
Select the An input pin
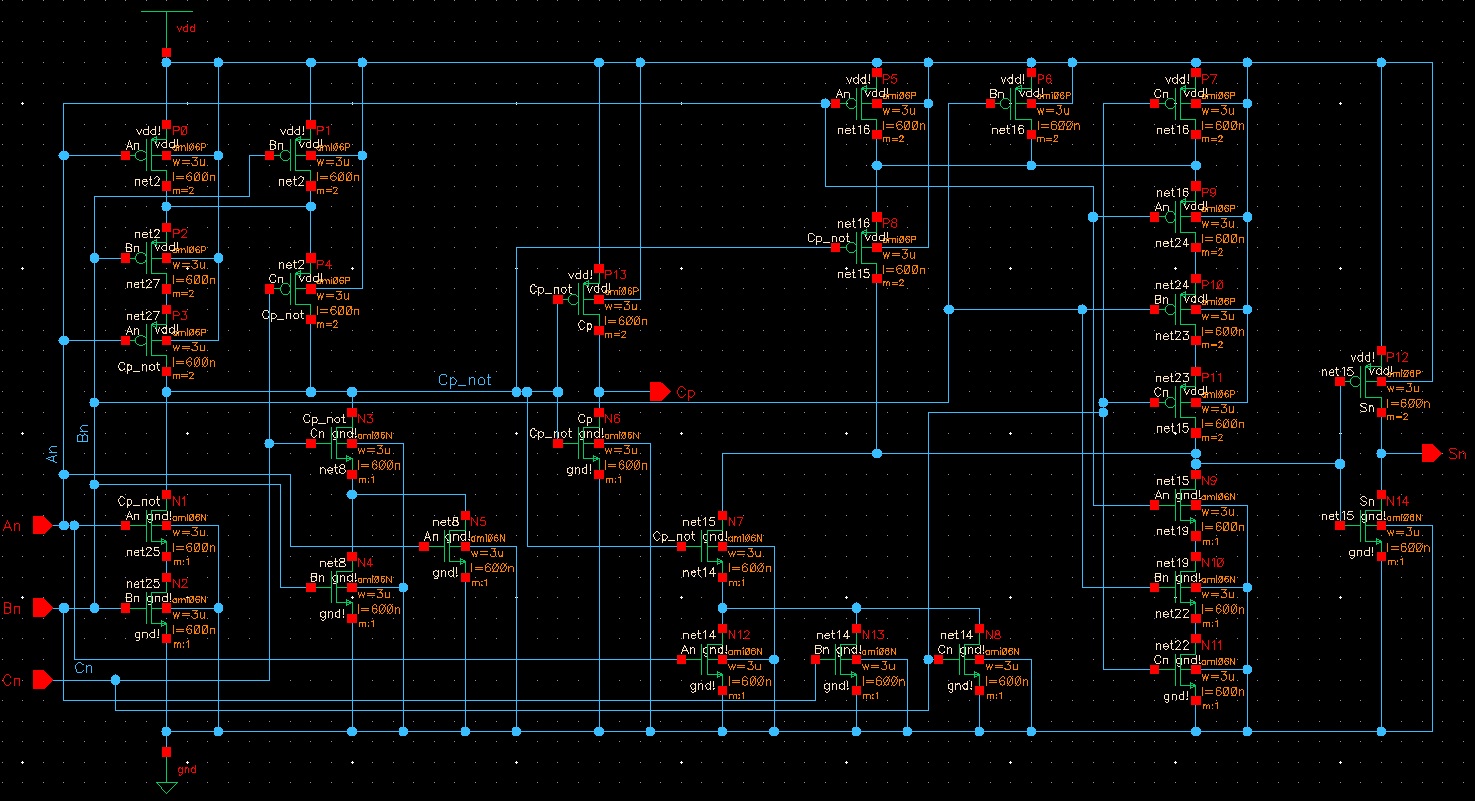[x=42, y=525]
